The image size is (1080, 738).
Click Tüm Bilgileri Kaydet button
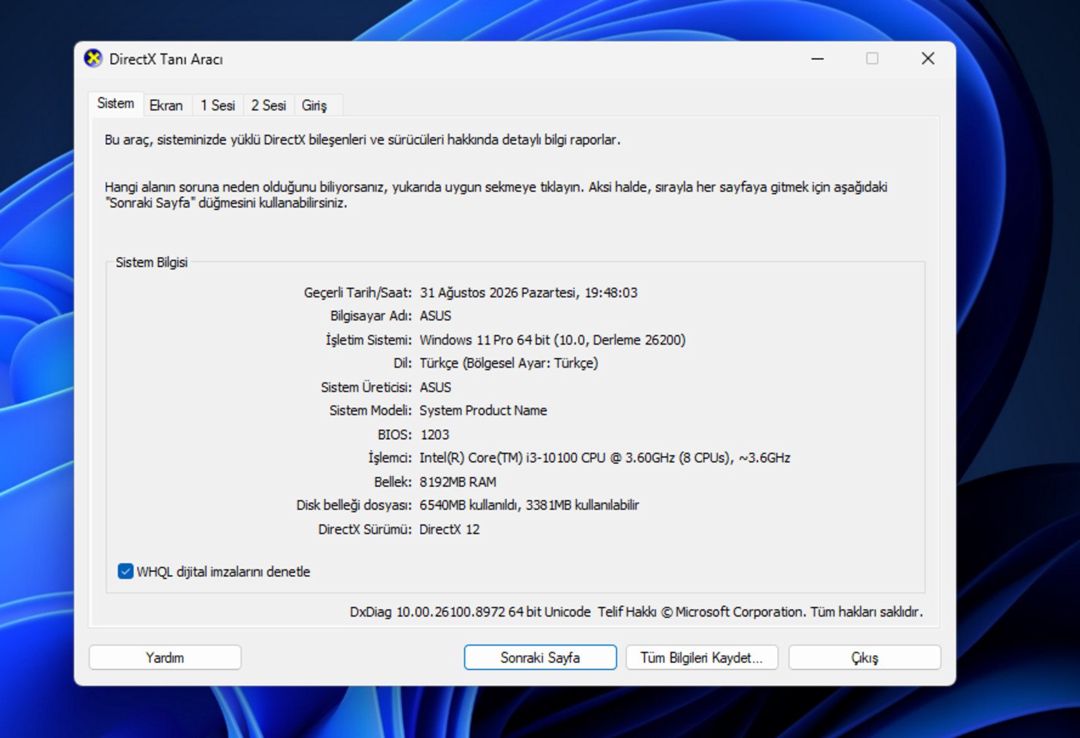702,657
